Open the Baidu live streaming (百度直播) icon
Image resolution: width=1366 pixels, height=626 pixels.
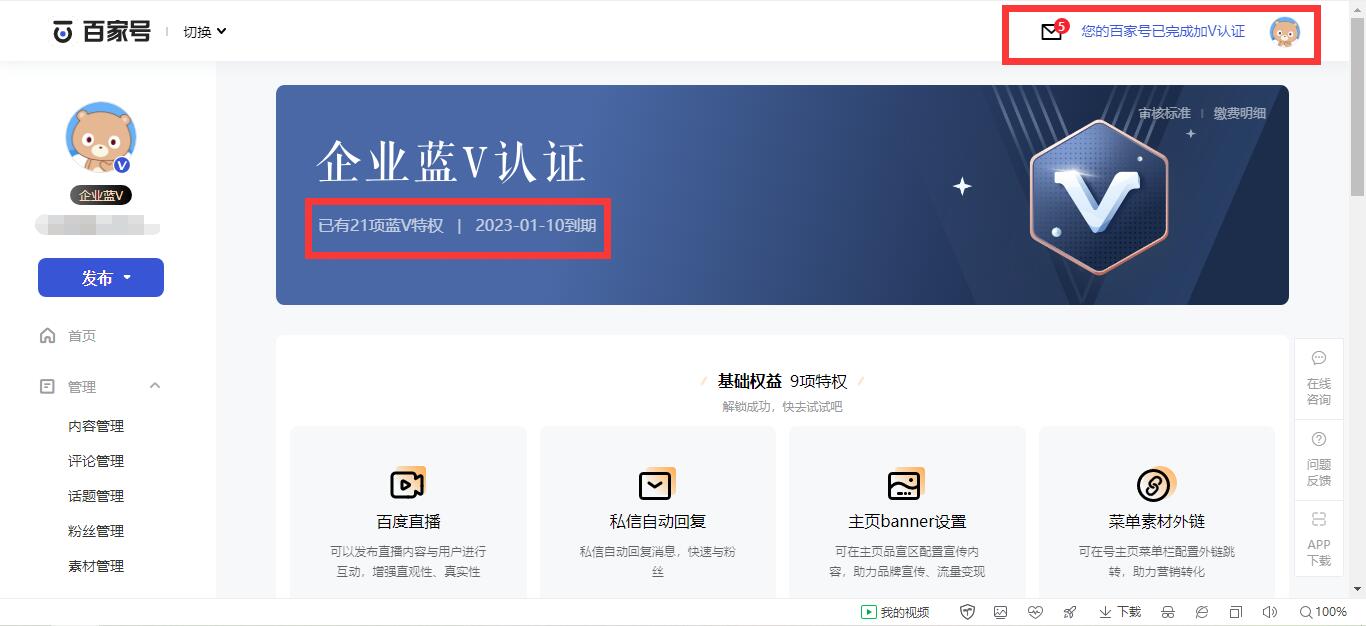407,485
